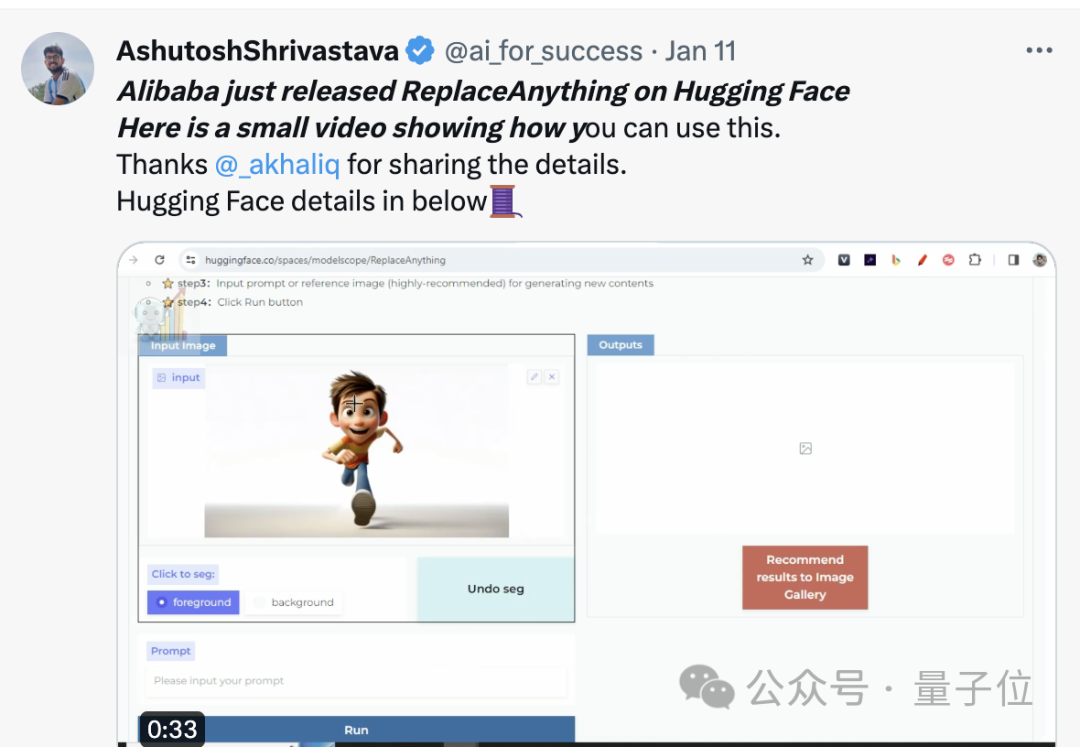
Task: Open the browser extensions puzzle icon
Action: (x=974, y=260)
